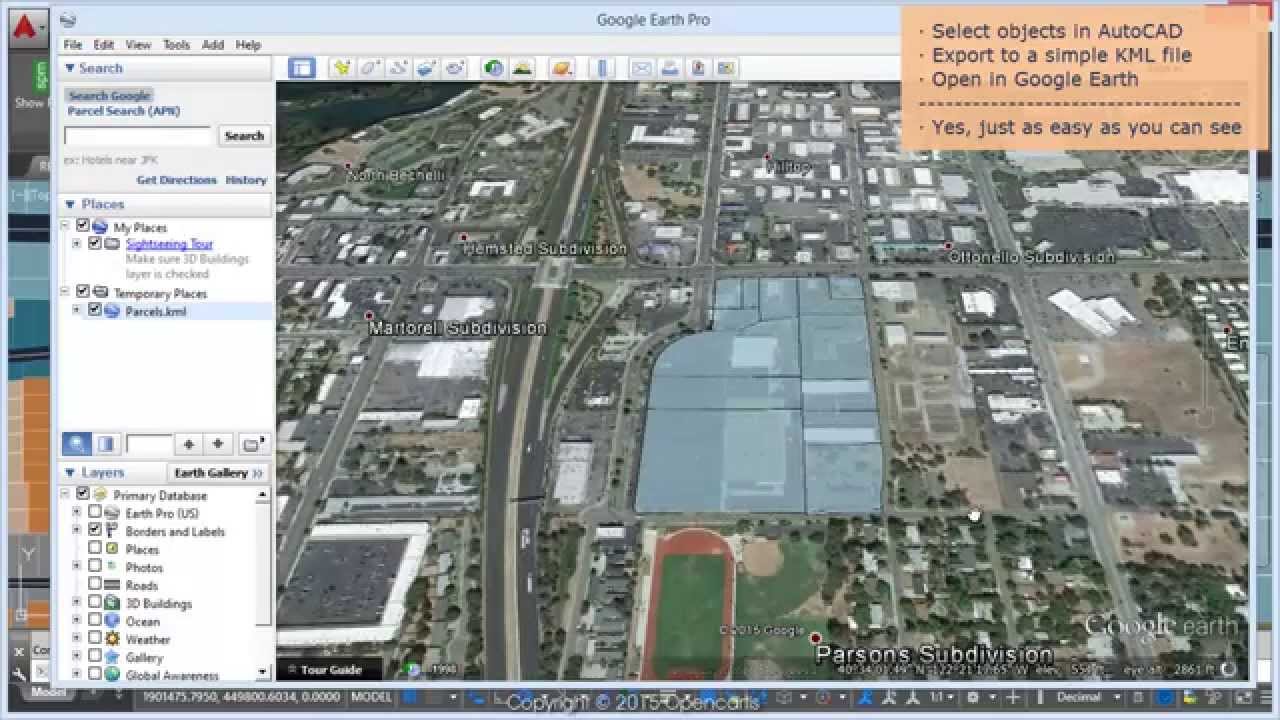Viewport: 1280px width, 720px height.
Task: Click the Add Placemark toolbar icon
Action: 342,68
